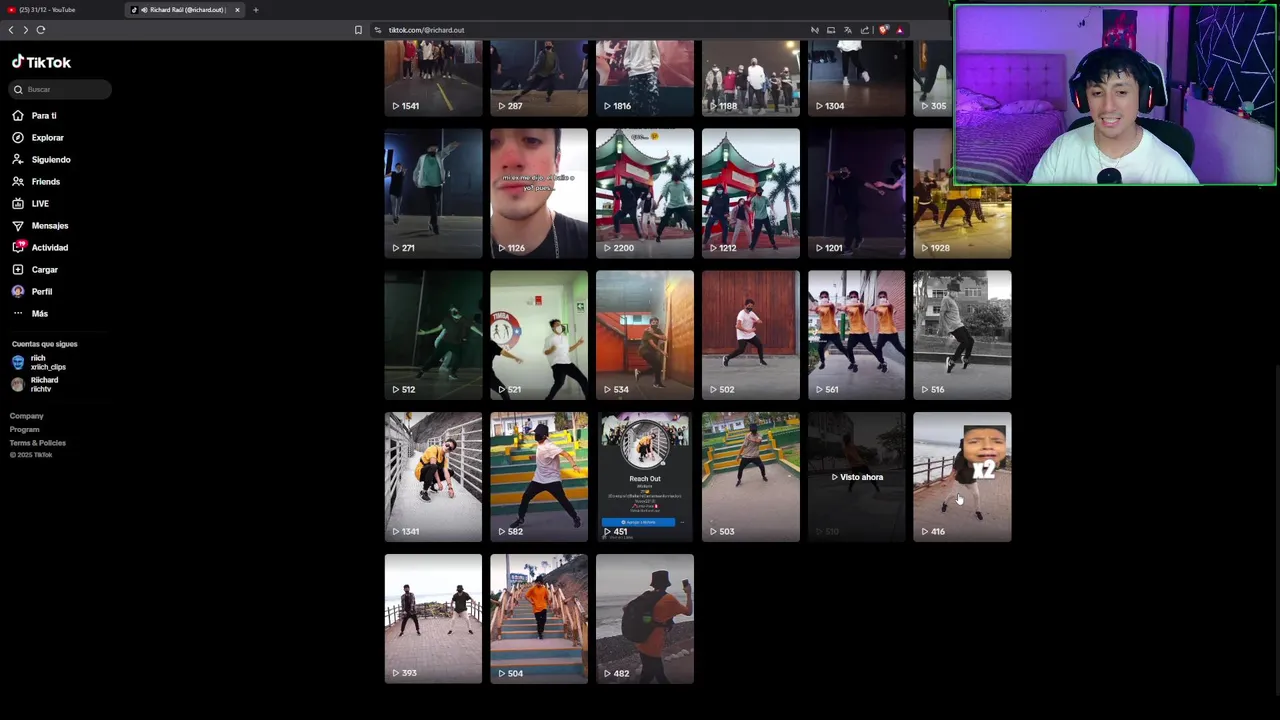Click the Brave shields lion icon
This screenshot has width=1280, height=720.
tap(883, 30)
